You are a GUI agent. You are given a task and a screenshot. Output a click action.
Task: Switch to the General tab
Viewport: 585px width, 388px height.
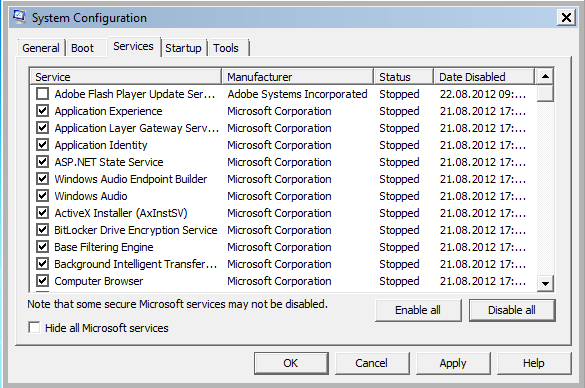tap(41, 48)
